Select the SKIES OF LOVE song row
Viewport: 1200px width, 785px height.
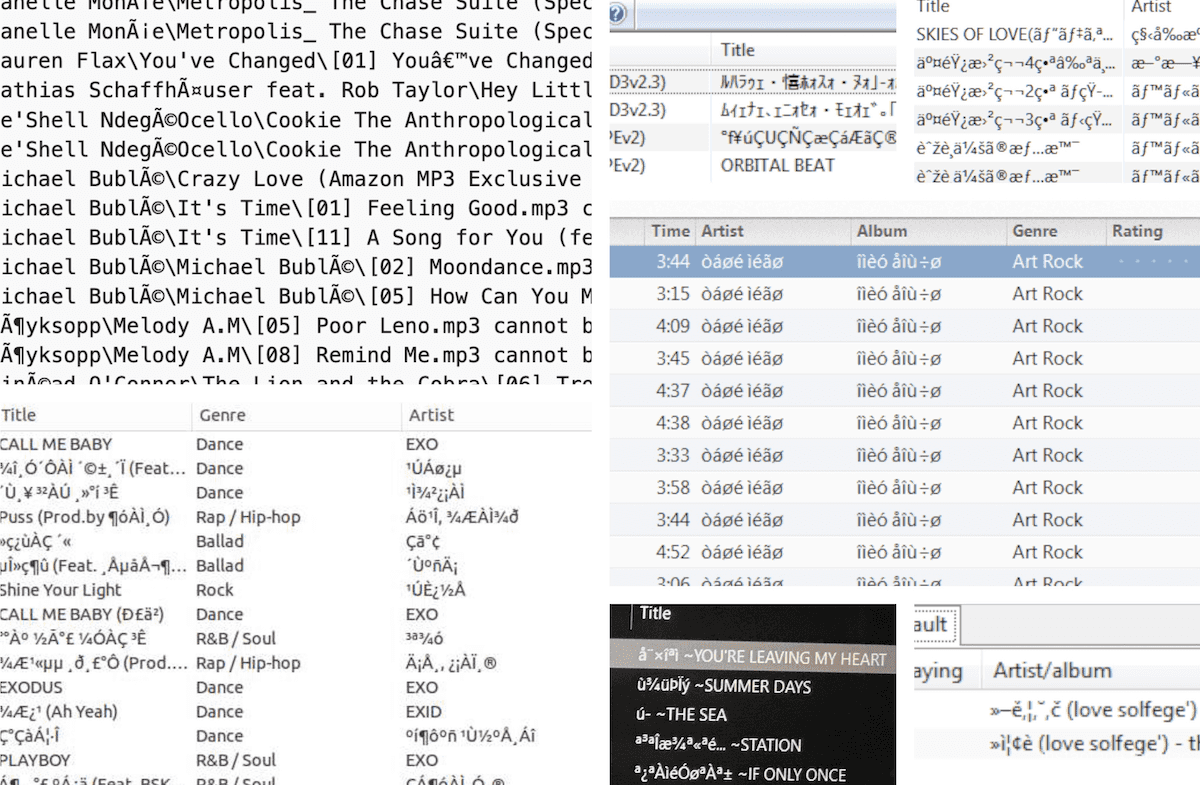click(x=1000, y=33)
